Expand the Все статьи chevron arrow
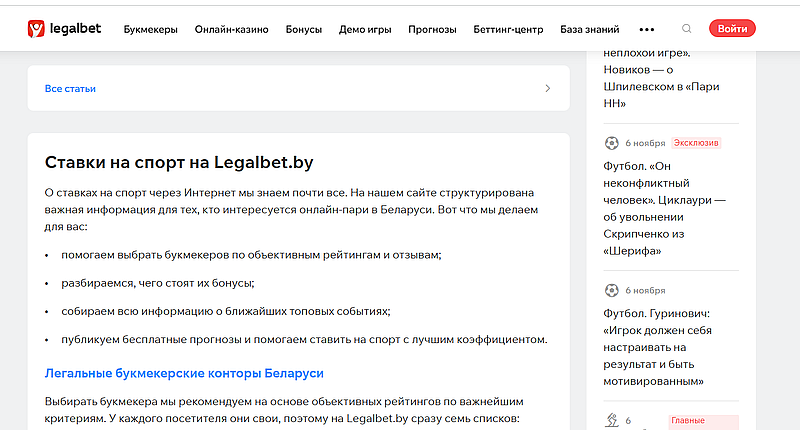This screenshot has width=800, height=430. [x=547, y=88]
